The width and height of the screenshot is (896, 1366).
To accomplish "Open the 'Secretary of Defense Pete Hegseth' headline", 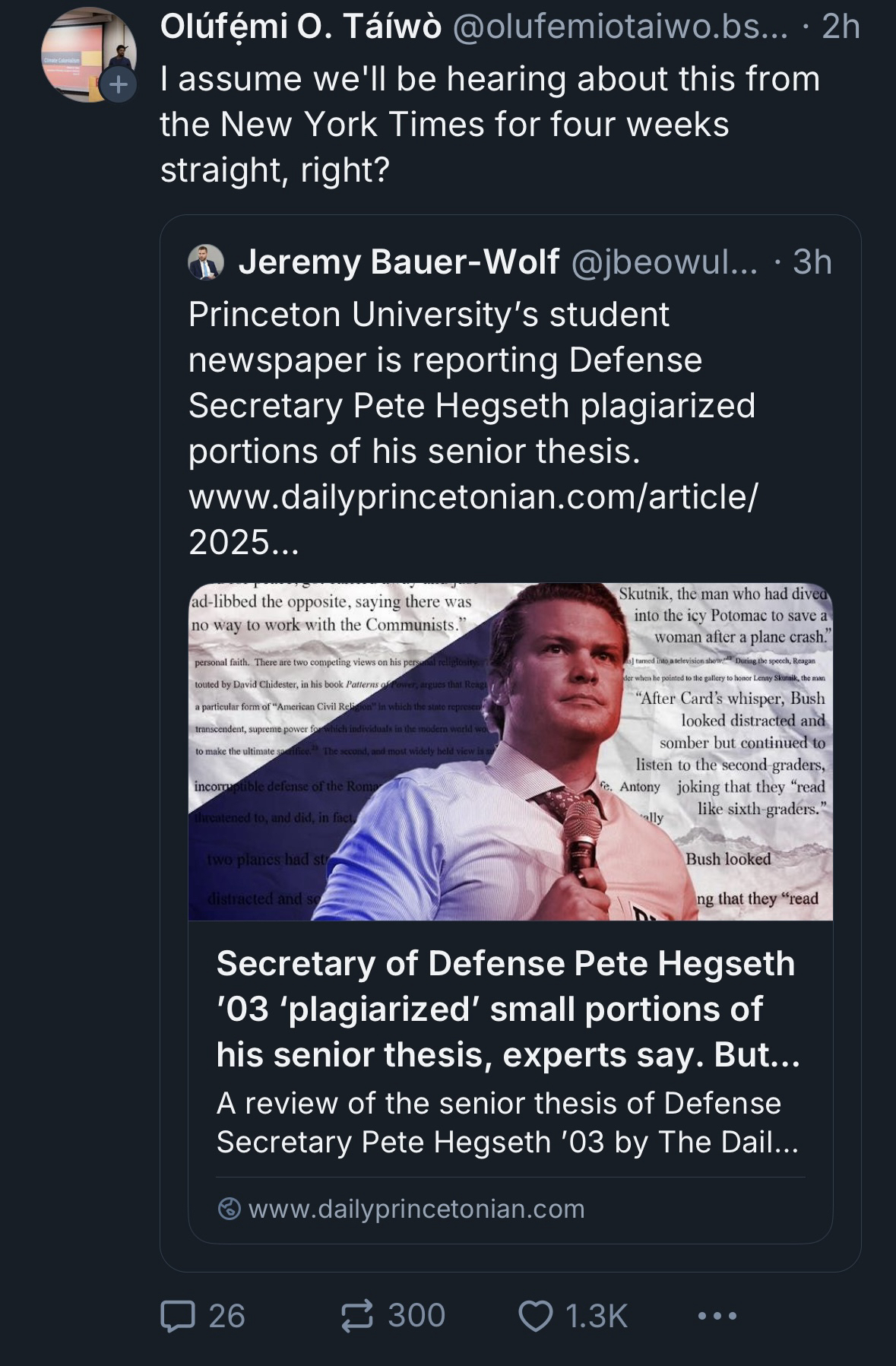I will 508,1009.
